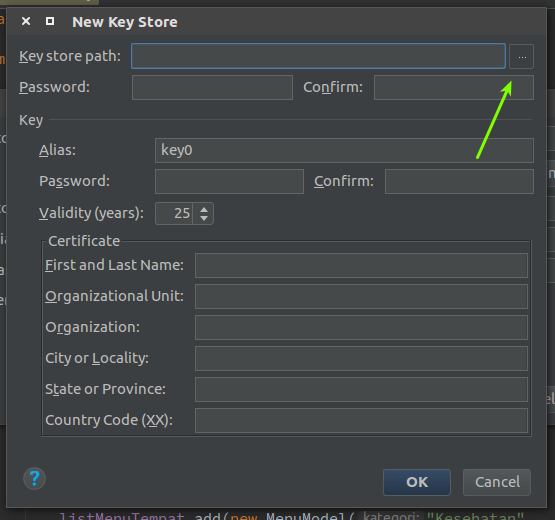The width and height of the screenshot is (555, 520).
Task: Edit the Alias field containing key0
Action: coord(344,150)
